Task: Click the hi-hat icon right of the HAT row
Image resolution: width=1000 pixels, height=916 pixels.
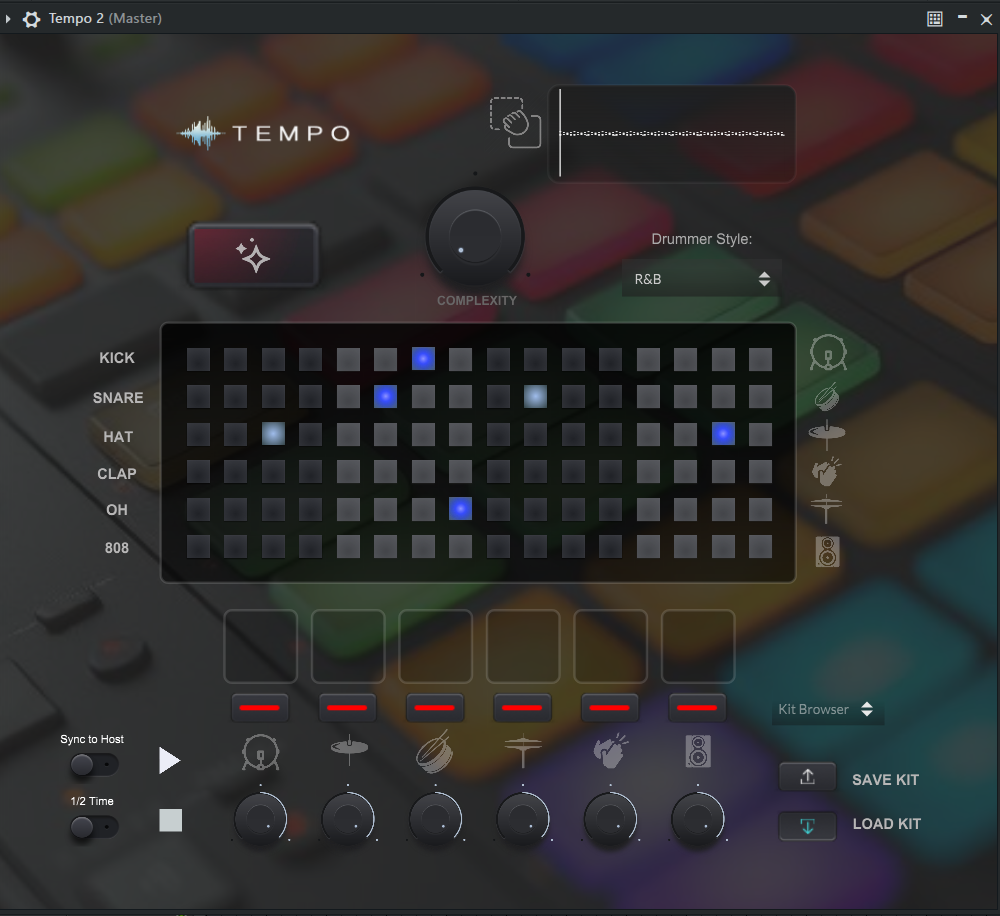Action: point(827,434)
